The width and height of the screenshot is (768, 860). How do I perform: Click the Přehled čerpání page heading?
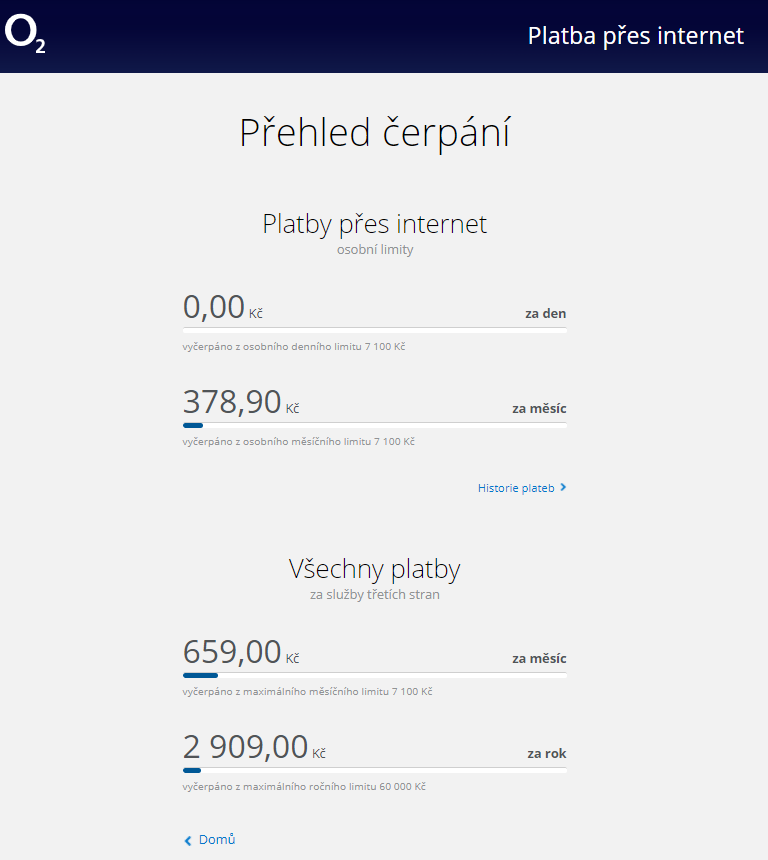coord(375,133)
